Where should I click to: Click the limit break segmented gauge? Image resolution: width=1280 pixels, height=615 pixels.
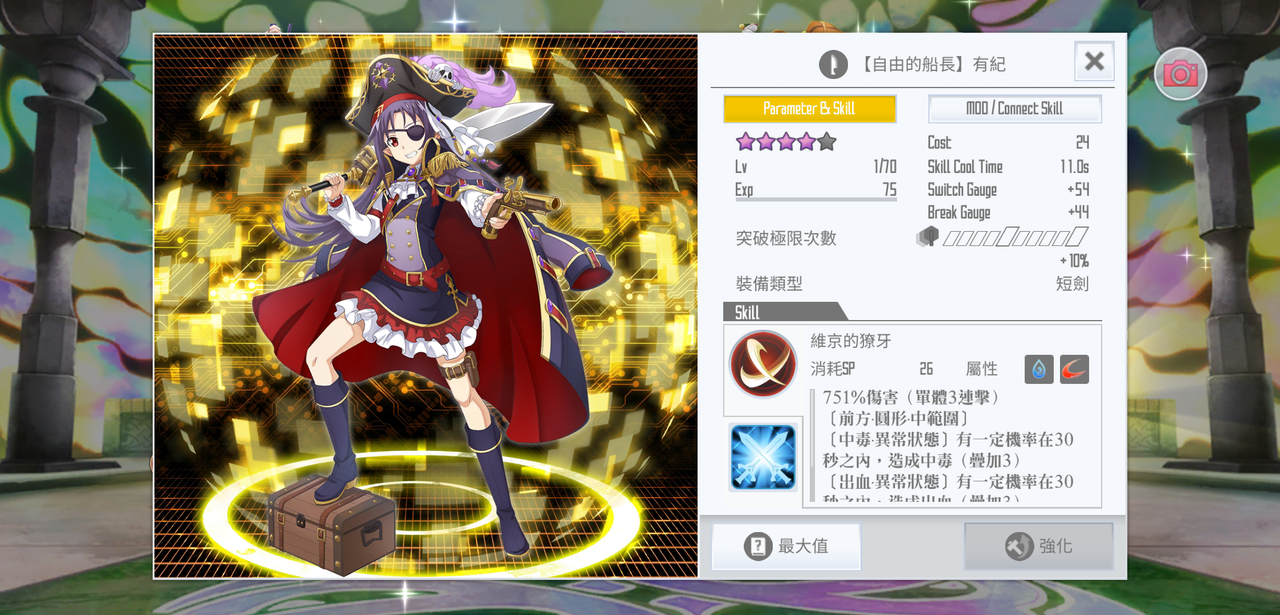pos(1015,237)
